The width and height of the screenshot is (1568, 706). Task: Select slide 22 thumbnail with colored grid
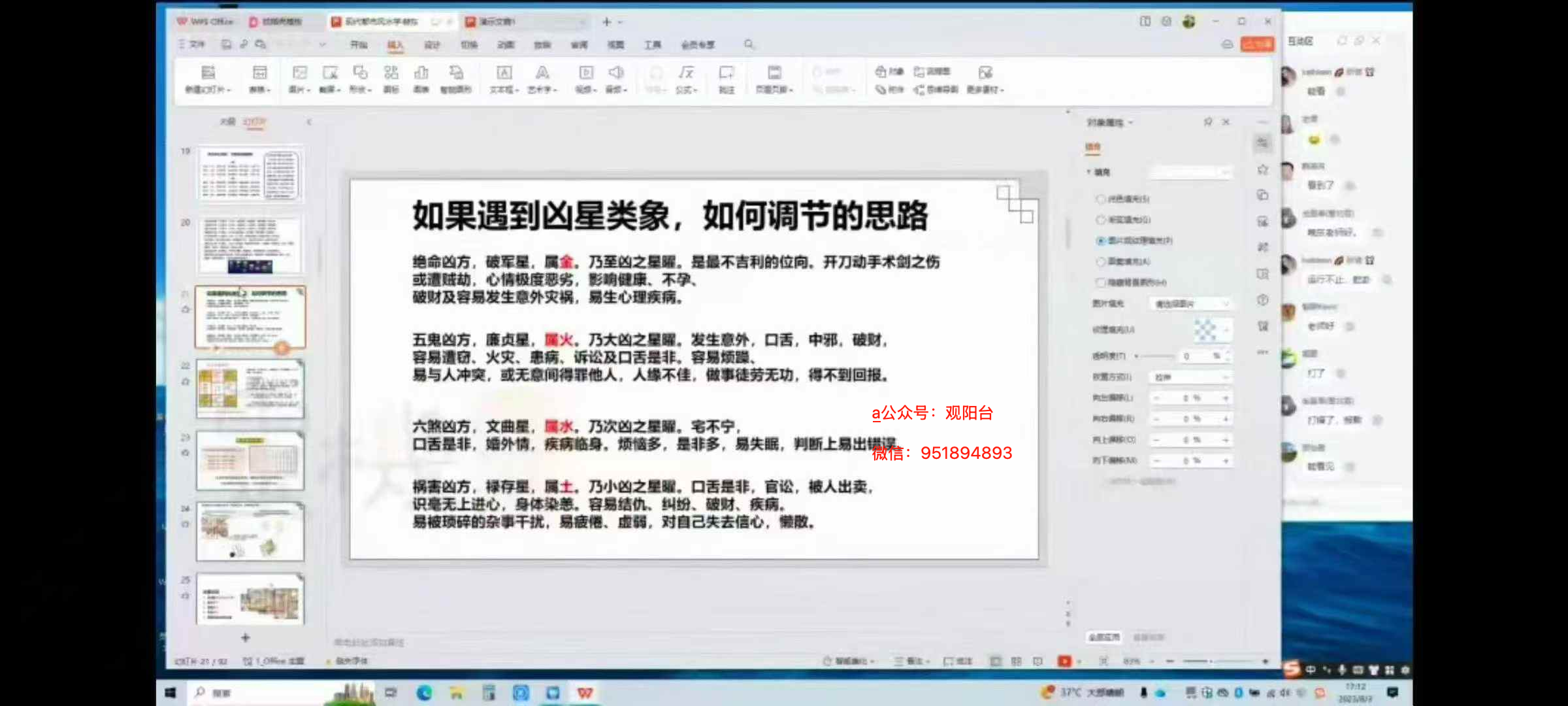(250, 389)
